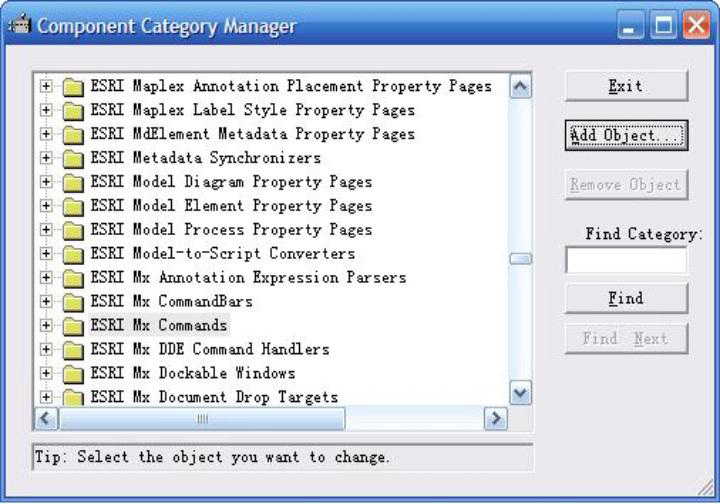Viewport: 720px width, 504px height.
Task: Expand ESRI Maplex Label Style Property Pages
Action: coord(46,110)
